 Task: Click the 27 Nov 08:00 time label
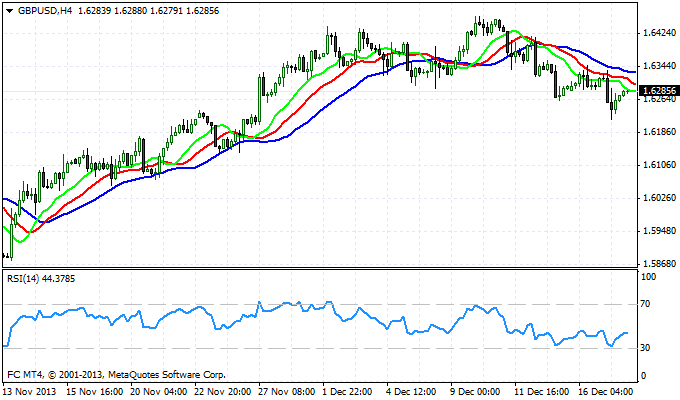click(x=287, y=391)
